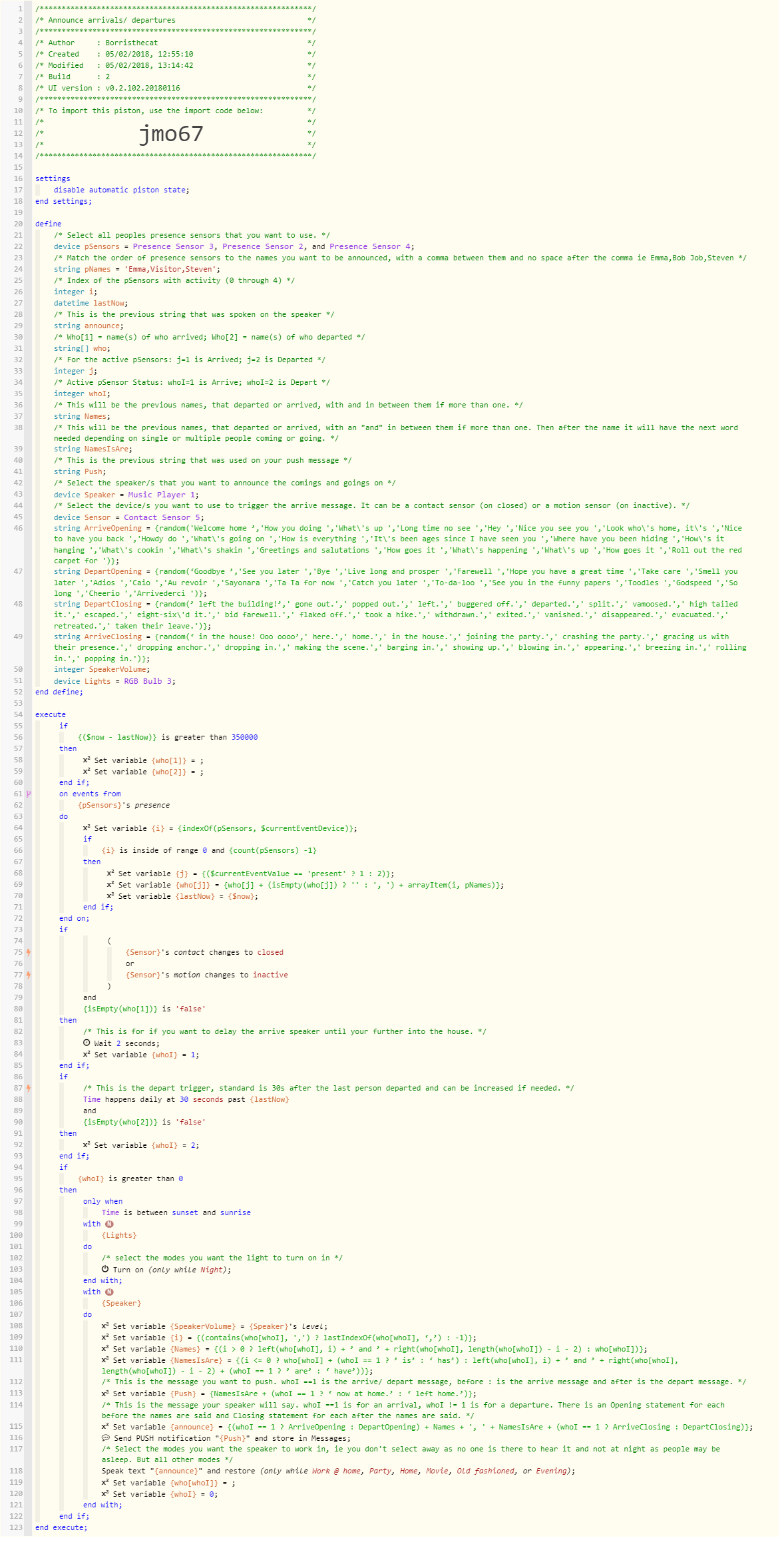This screenshot has height=1542, width=784.
Task: Select the import code jmo67
Action: tap(170, 134)
